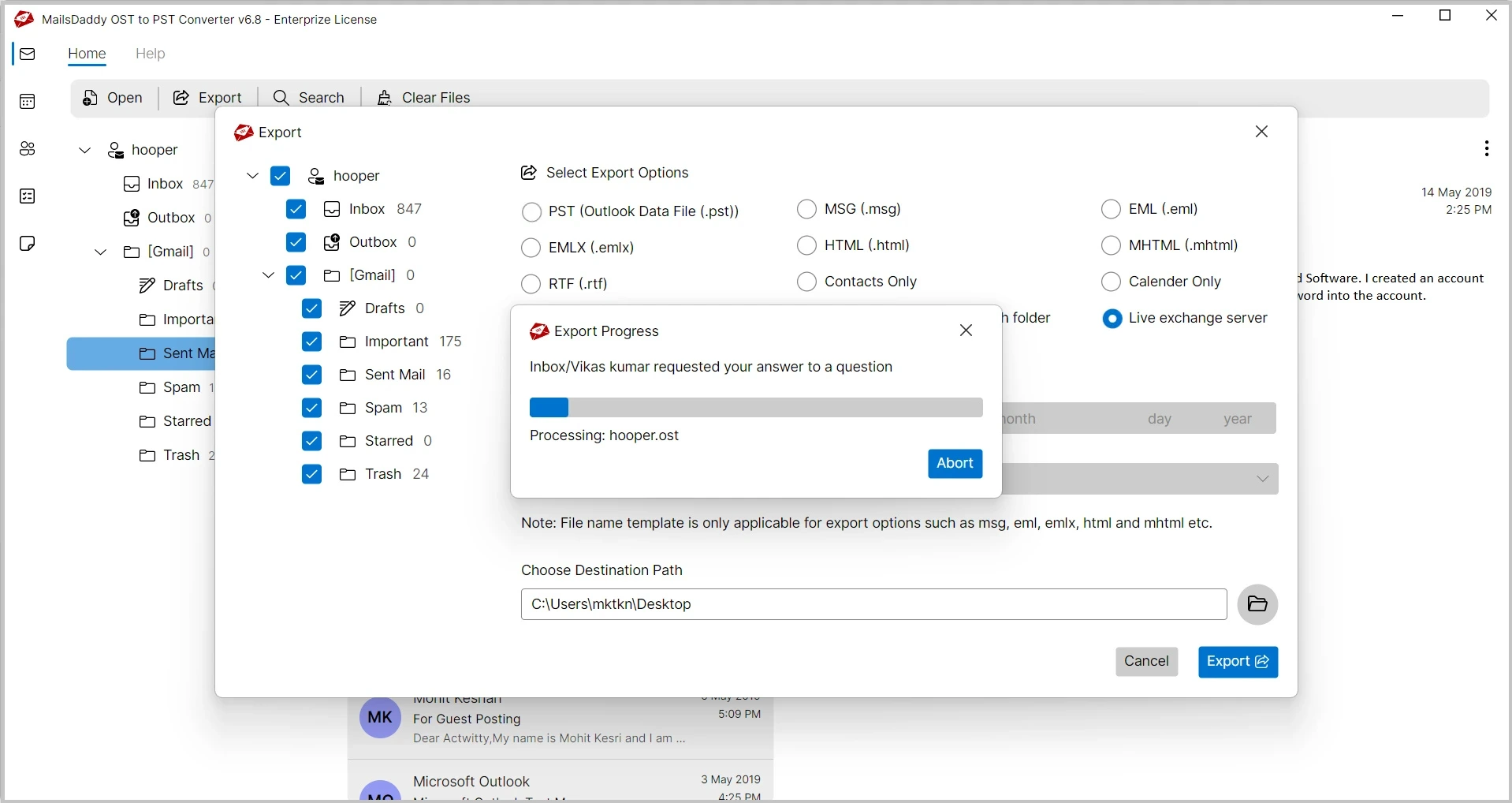Select Sent Mail in main folder tree
Screen dimensions: 1512x803
pyautogui.click(x=141, y=354)
